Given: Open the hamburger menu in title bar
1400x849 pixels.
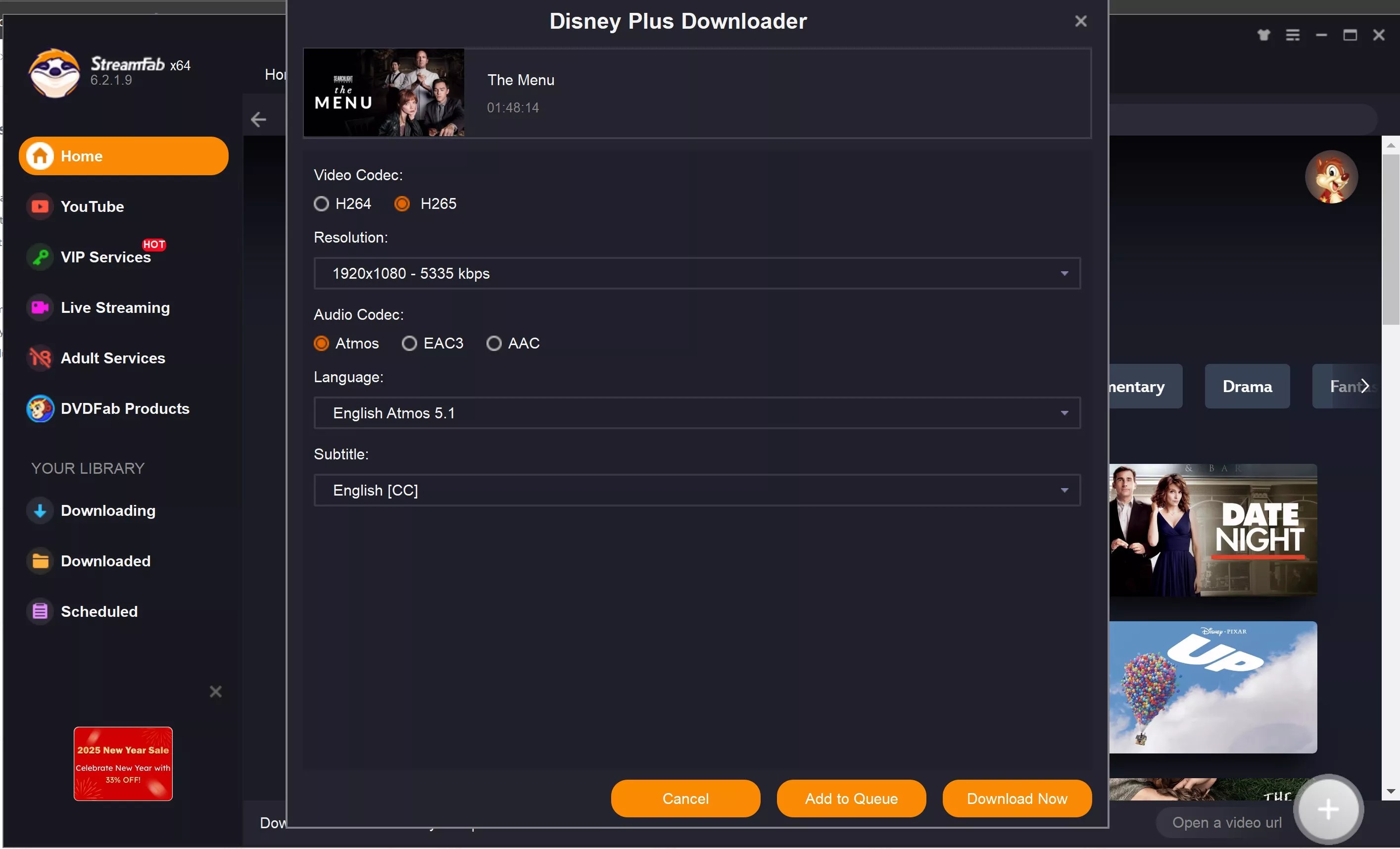Looking at the screenshot, I should [1293, 35].
